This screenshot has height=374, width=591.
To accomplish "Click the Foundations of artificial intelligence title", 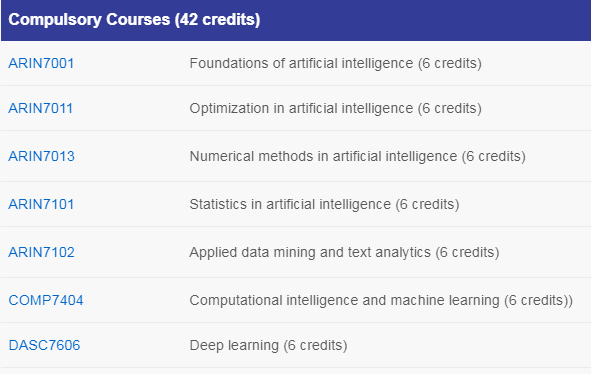I will (x=301, y=63).
